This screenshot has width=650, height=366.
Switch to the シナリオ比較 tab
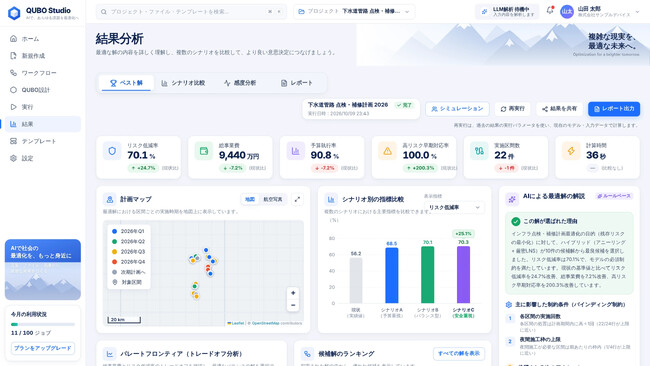pyautogui.click(x=183, y=83)
